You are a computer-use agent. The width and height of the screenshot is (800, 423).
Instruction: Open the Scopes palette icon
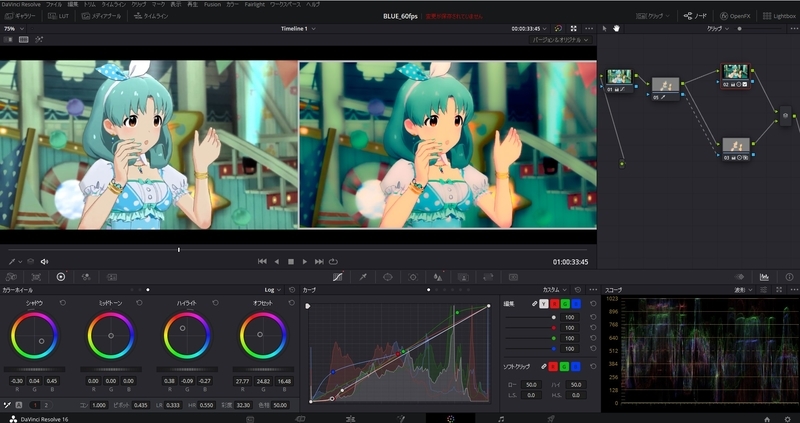(764, 277)
